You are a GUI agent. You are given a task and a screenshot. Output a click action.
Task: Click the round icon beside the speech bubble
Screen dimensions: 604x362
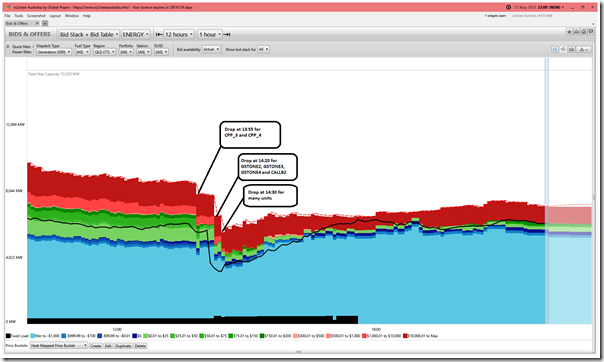pyautogui.click(x=584, y=32)
